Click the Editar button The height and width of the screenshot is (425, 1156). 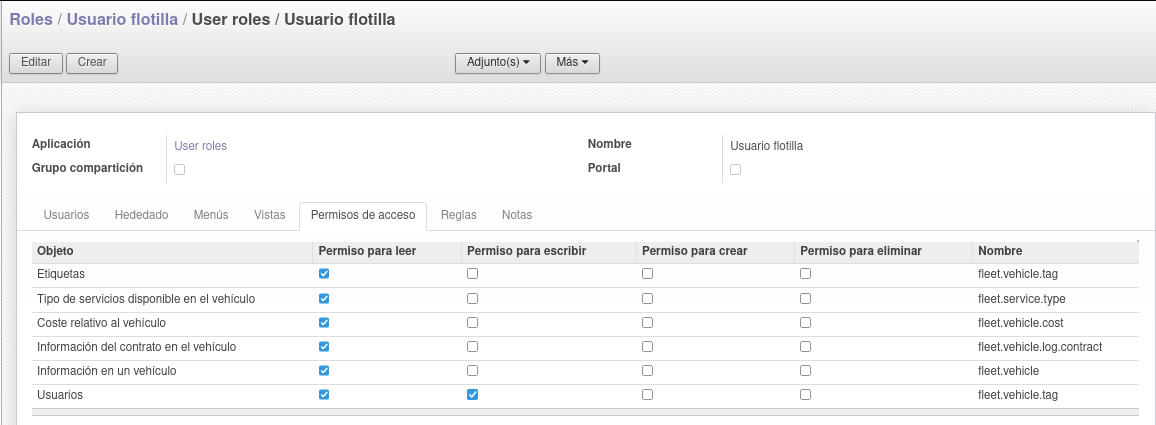click(36, 63)
